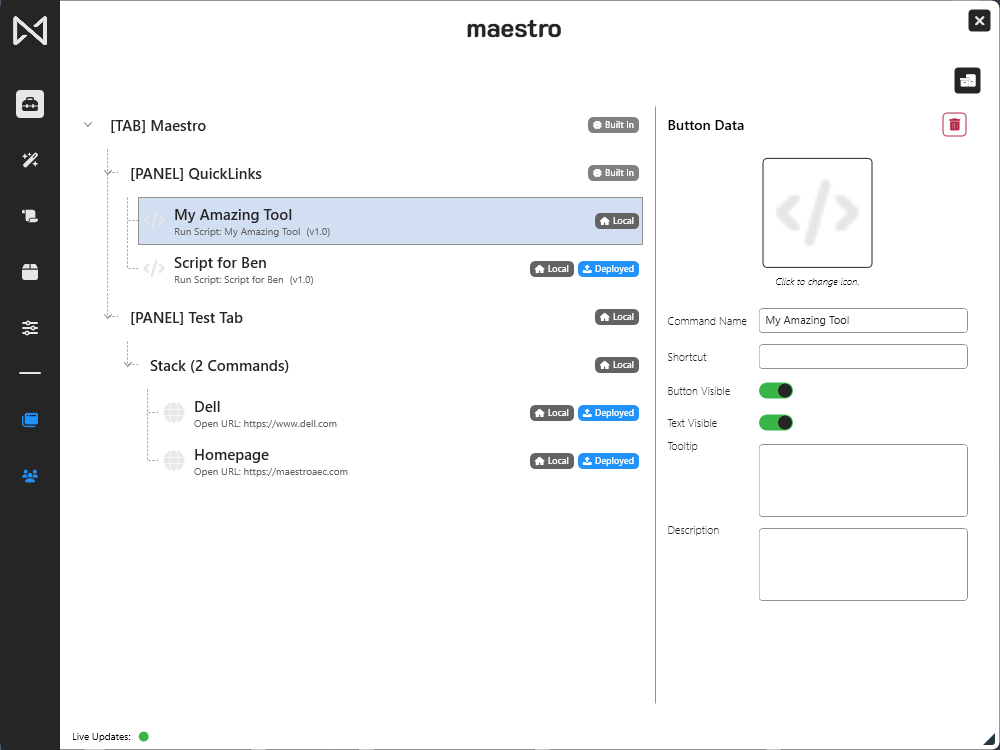Click the blue stacked windows sidebar icon
The image size is (1000, 750).
30,420
